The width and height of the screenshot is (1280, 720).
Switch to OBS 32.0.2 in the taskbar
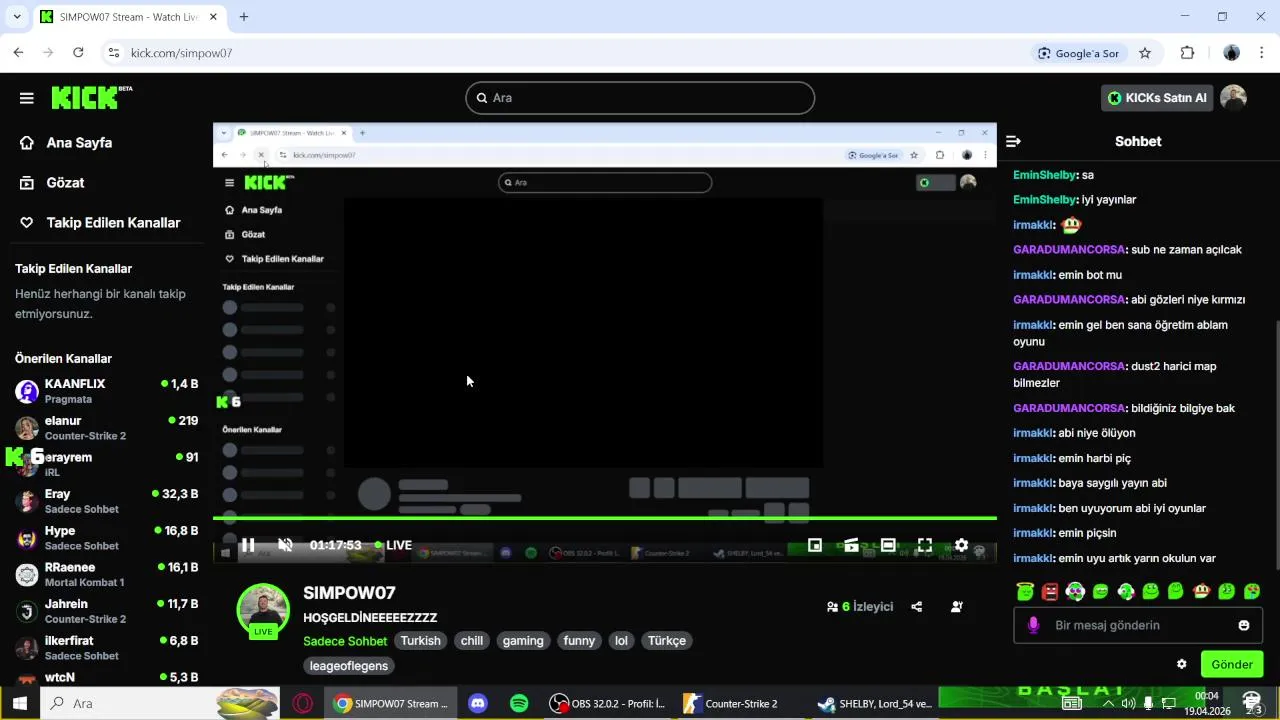pyautogui.click(x=608, y=704)
